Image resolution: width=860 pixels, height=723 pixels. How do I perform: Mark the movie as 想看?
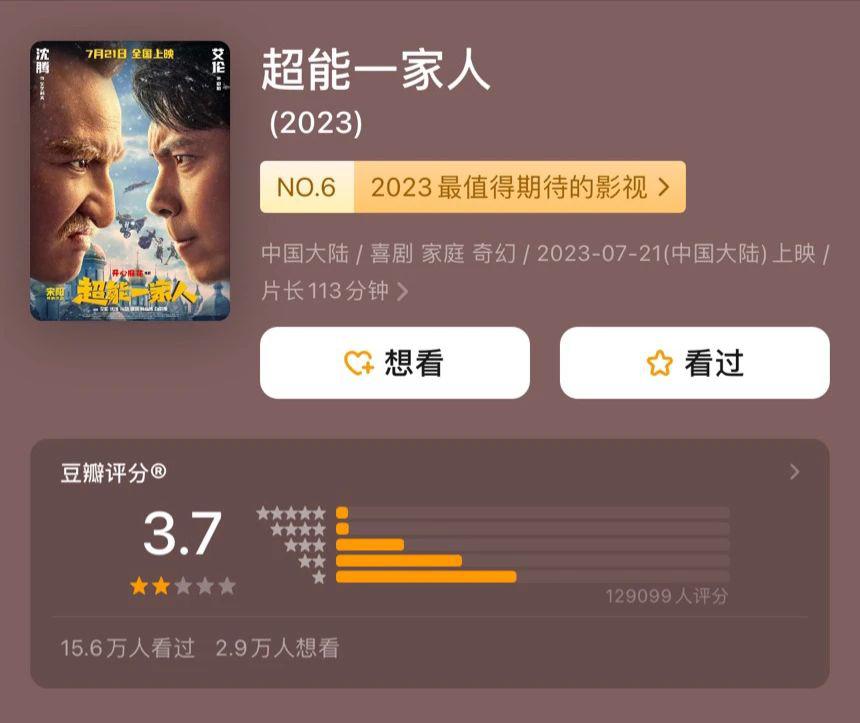pos(395,363)
